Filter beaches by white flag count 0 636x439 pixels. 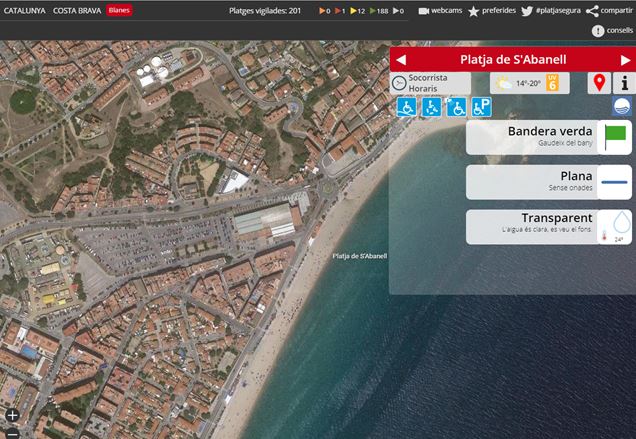(398, 11)
